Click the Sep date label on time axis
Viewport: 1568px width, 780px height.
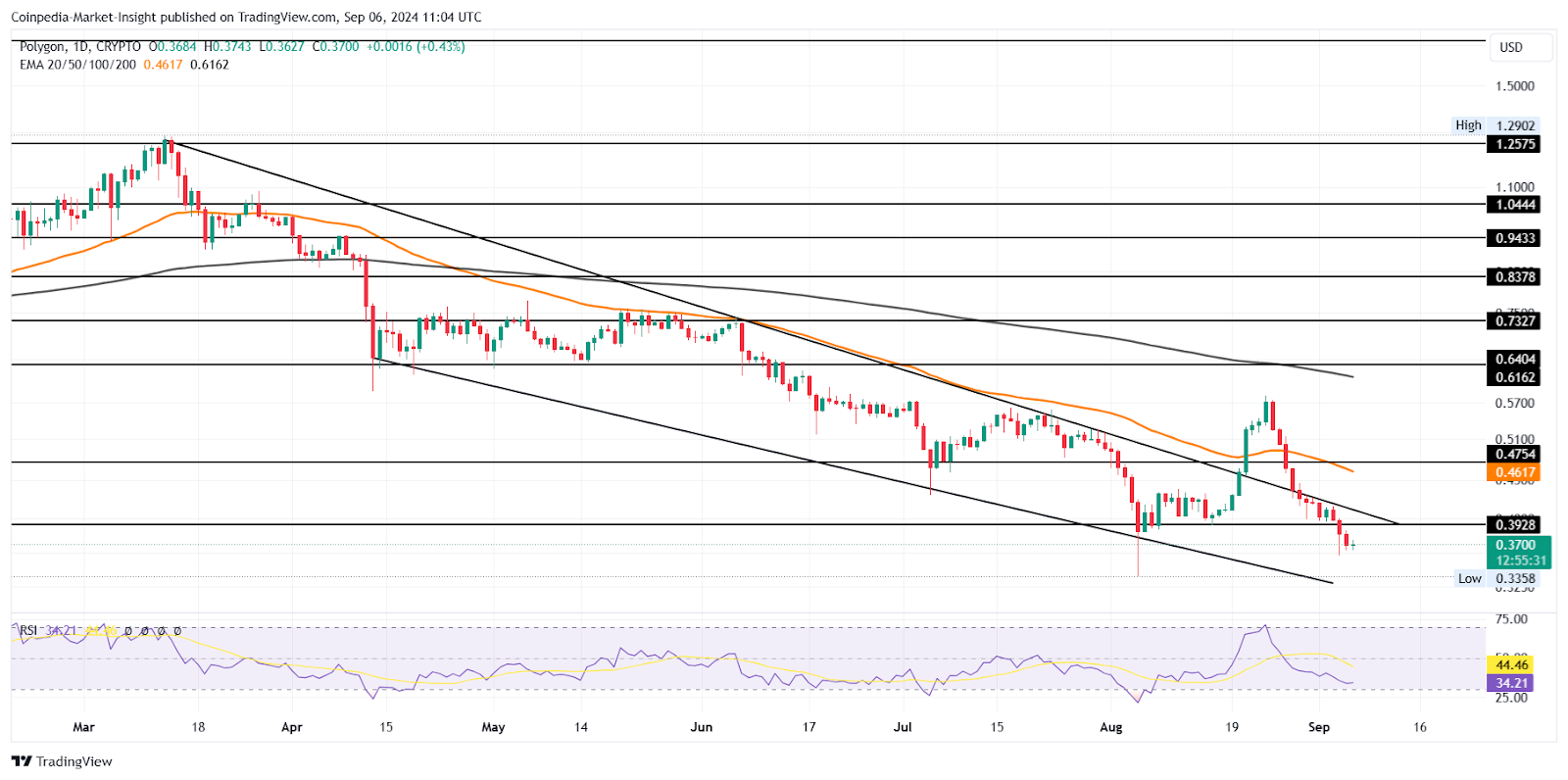click(x=1319, y=727)
